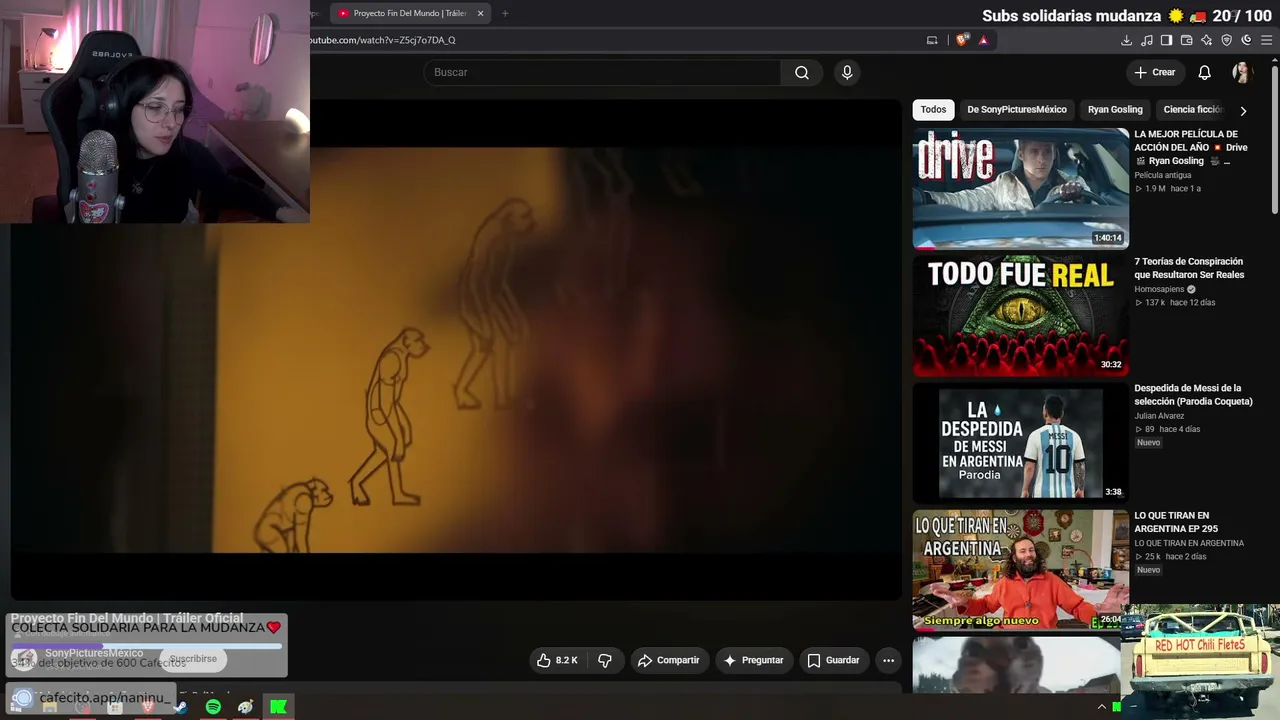This screenshot has width=1280, height=720.
Task: Open the paint palette app in taskbar
Action: point(246,707)
